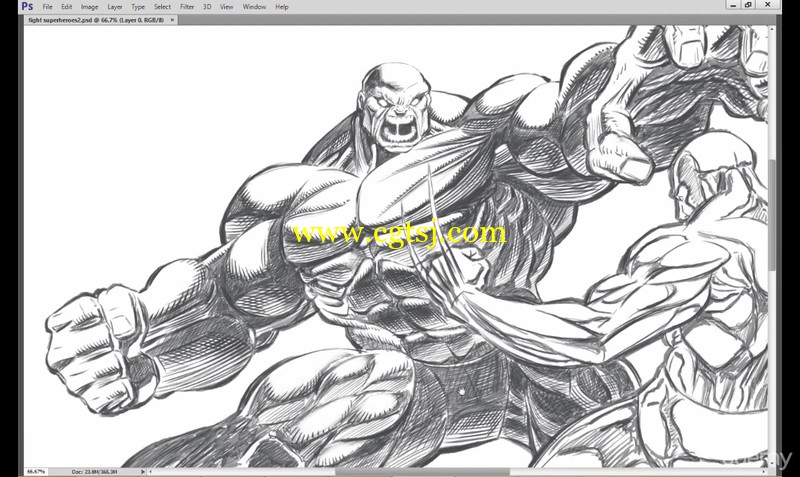Restore down the Photoshop window
The width and height of the screenshot is (800, 477).
(x=748, y=5)
